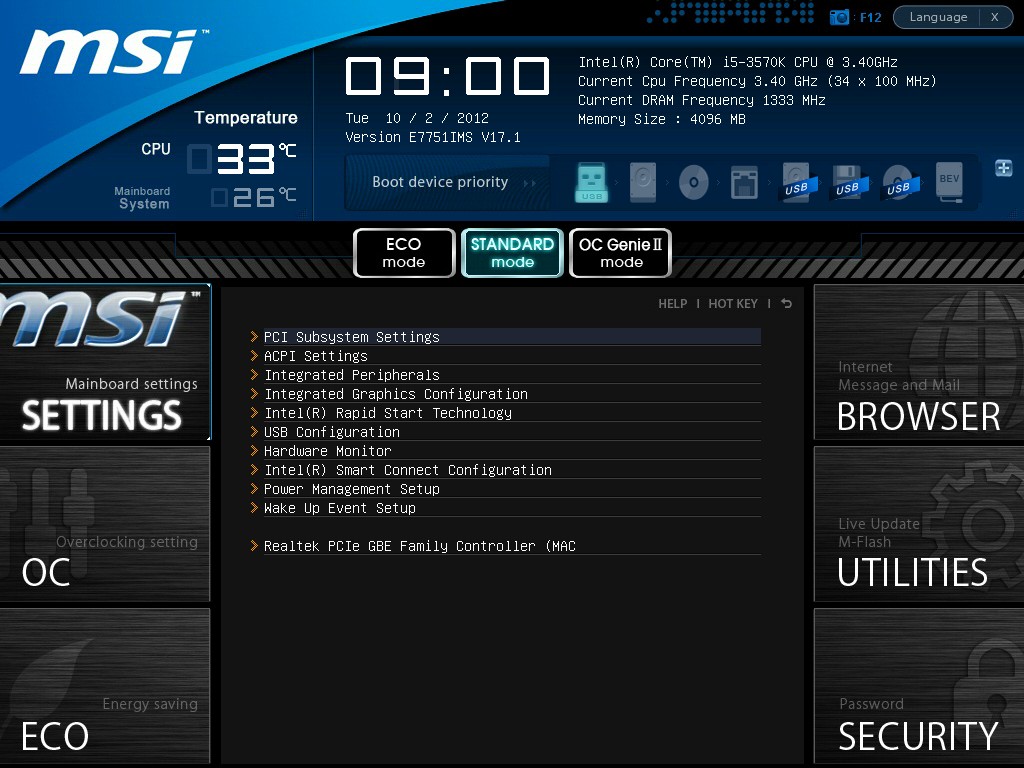
Task: Choose the CD/DVD boot device icon
Action: coord(693,183)
